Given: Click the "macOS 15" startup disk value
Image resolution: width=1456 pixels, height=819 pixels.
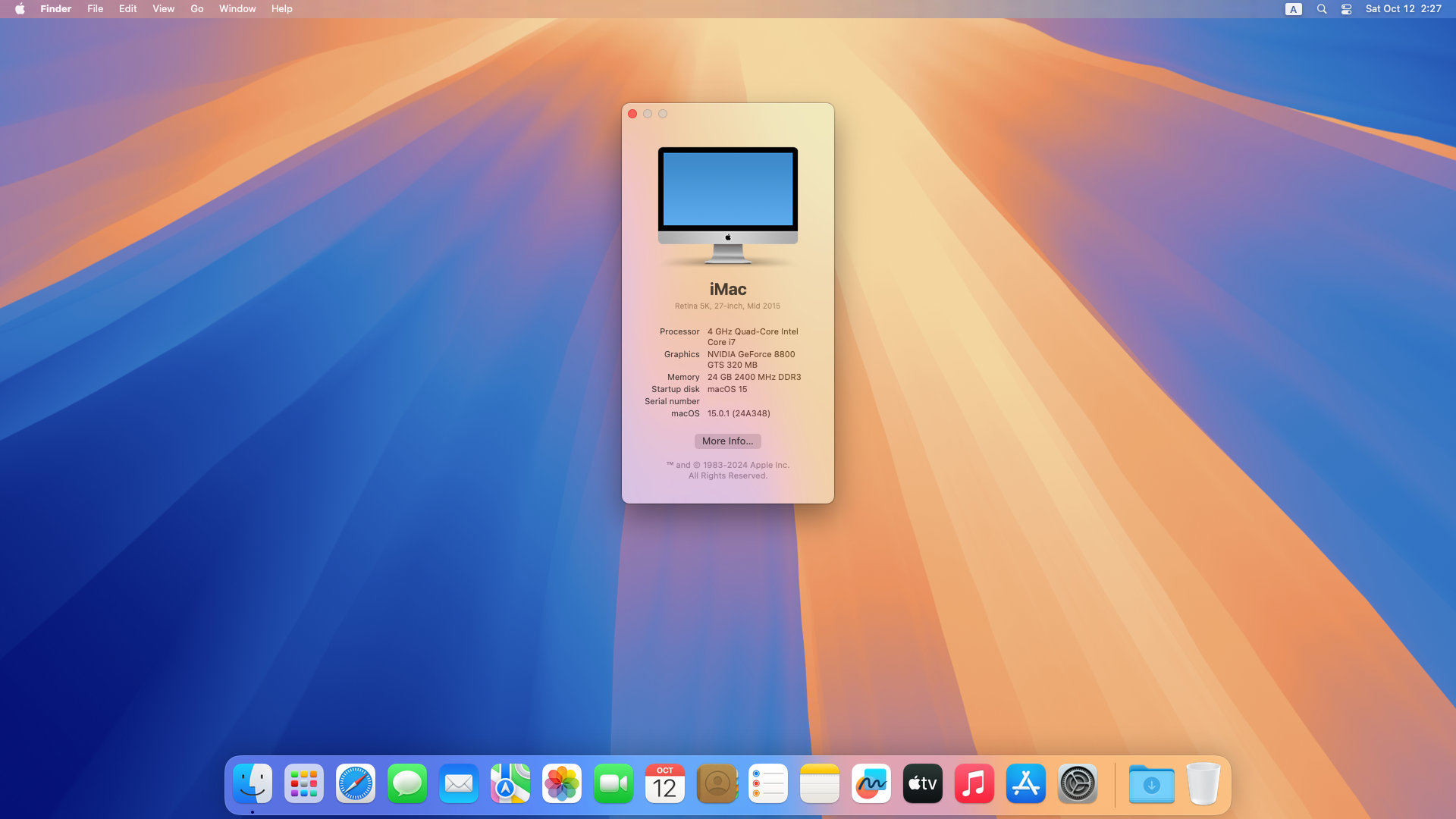Looking at the screenshot, I should pyautogui.click(x=727, y=389).
